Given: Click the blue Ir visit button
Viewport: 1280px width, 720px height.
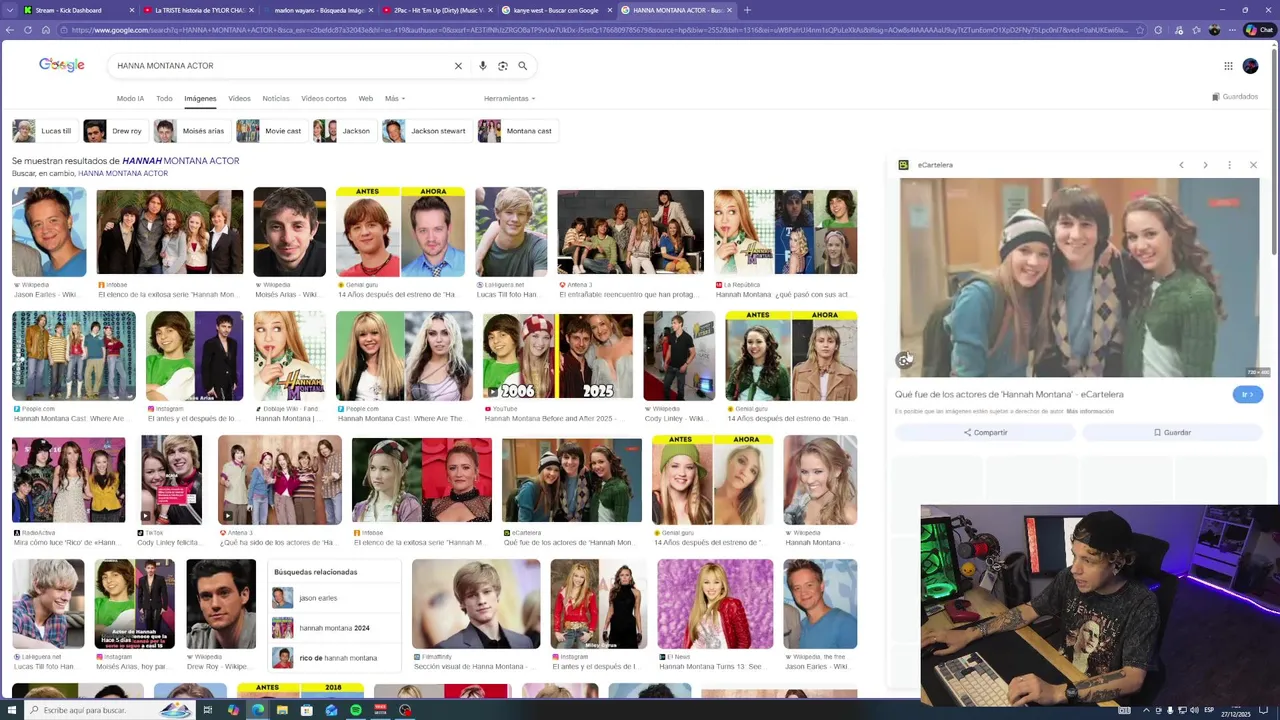Looking at the screenshot, I should click(x=1248, y=395).
